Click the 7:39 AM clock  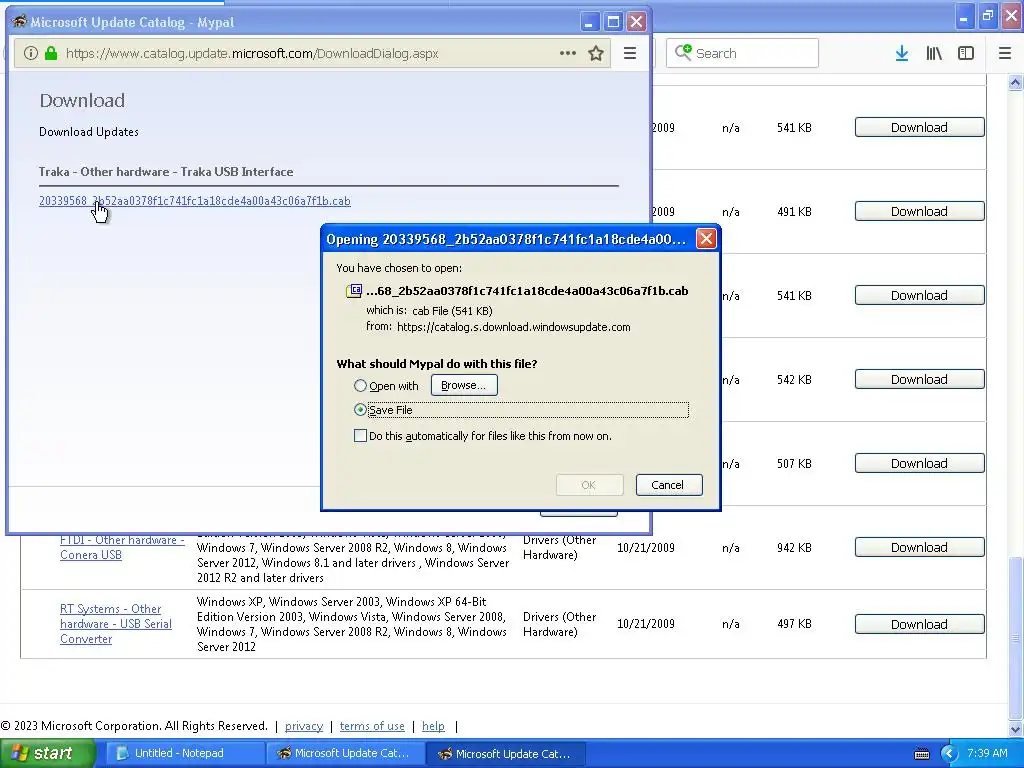(x=987, y=754)
